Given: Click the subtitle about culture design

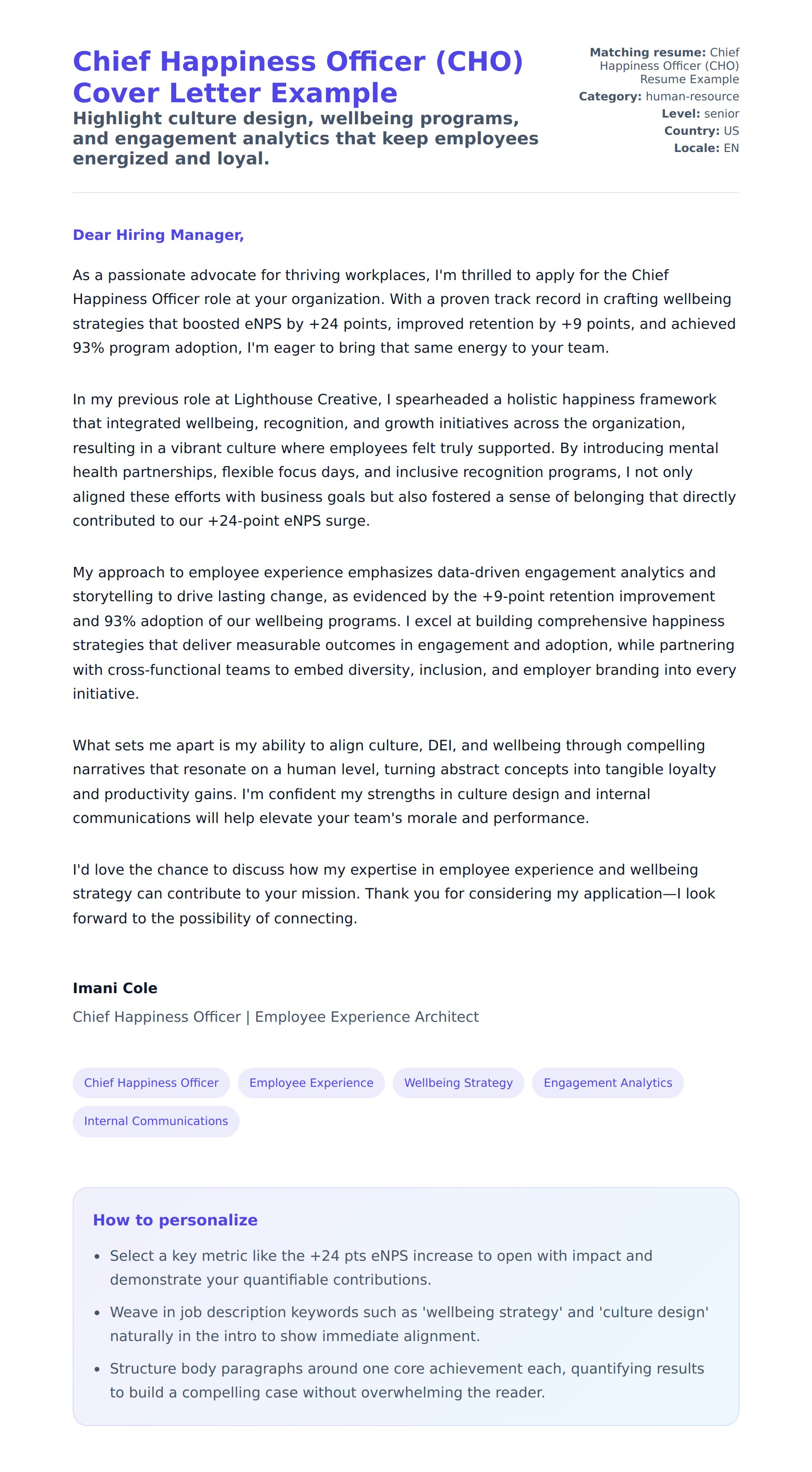Looking at the screenshot, I should click(305, 138).
